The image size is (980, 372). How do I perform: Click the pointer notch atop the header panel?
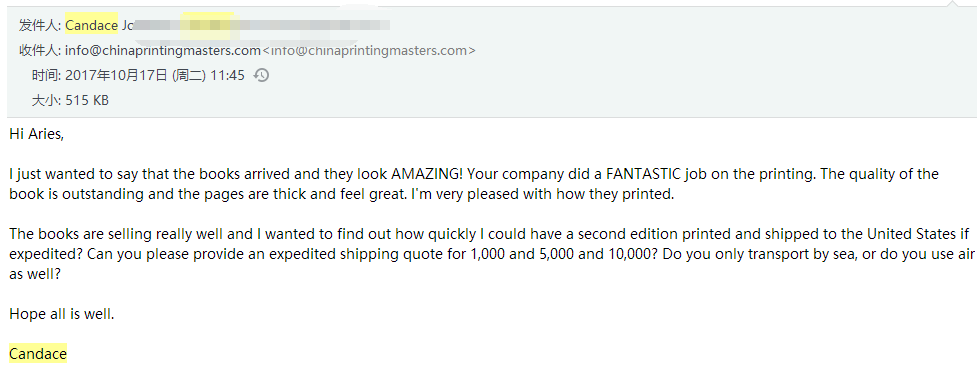[x=952, y=4]
